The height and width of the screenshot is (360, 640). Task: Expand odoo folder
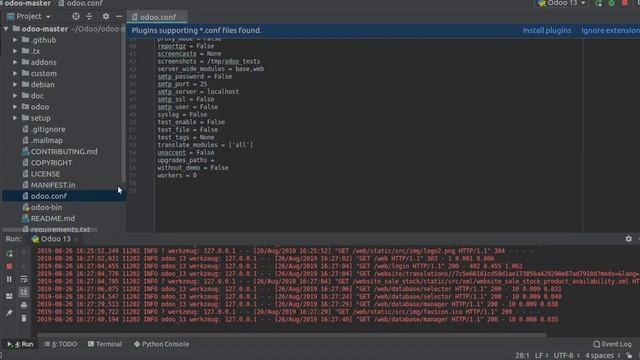tap(15, 107)
